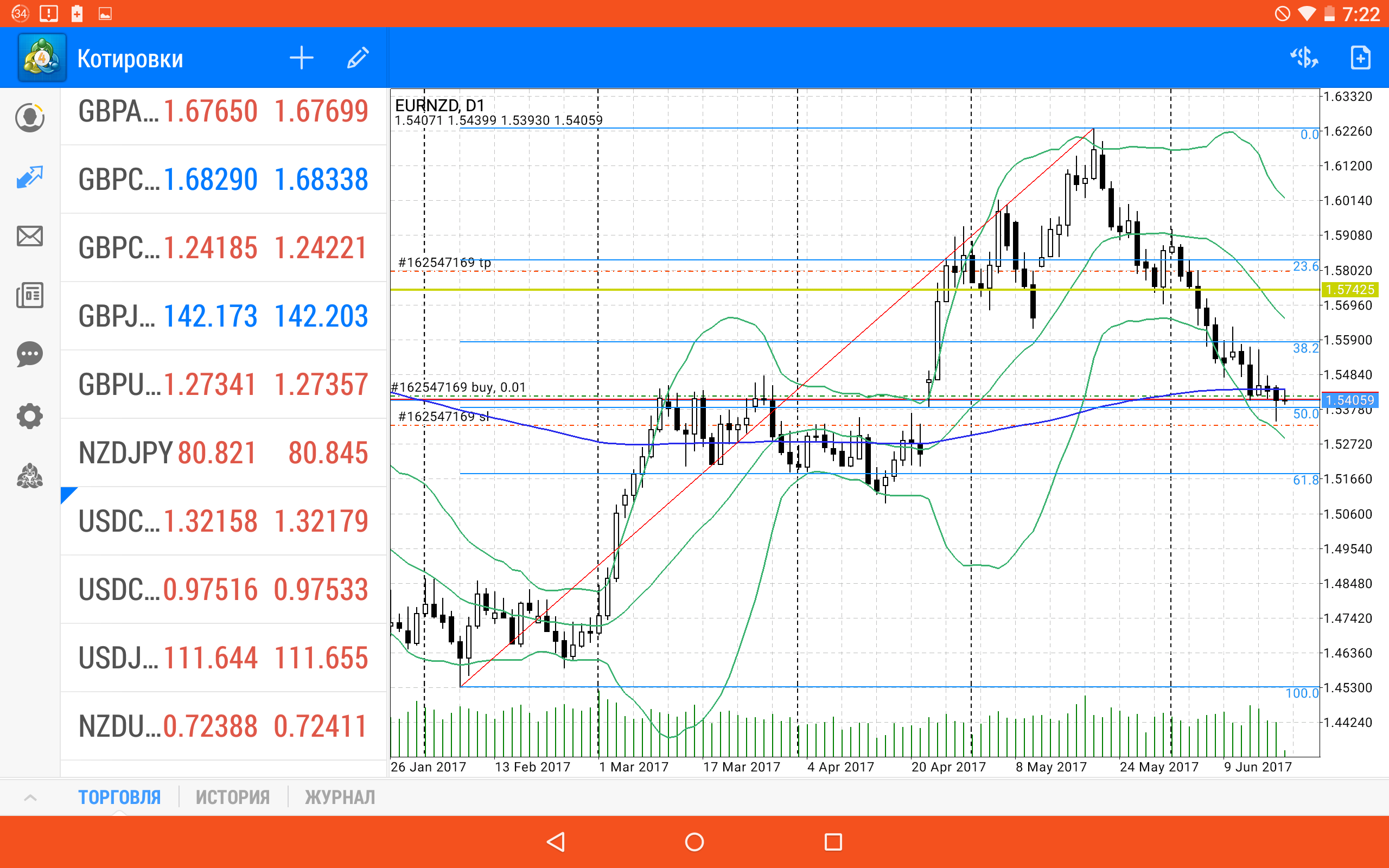Select the GBPC... row with 1.24185

(x=224, y=248)
